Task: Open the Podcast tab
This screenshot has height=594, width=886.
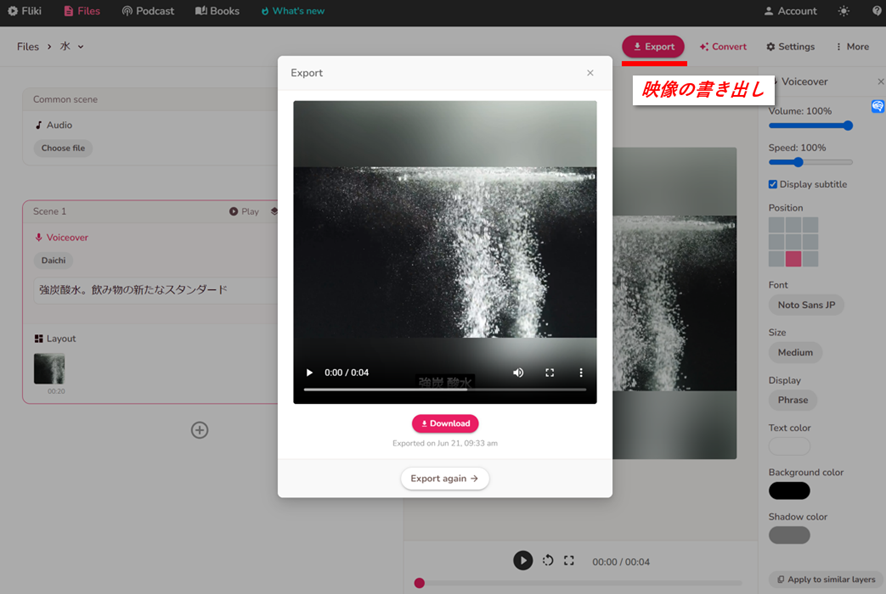Action: 147,11
